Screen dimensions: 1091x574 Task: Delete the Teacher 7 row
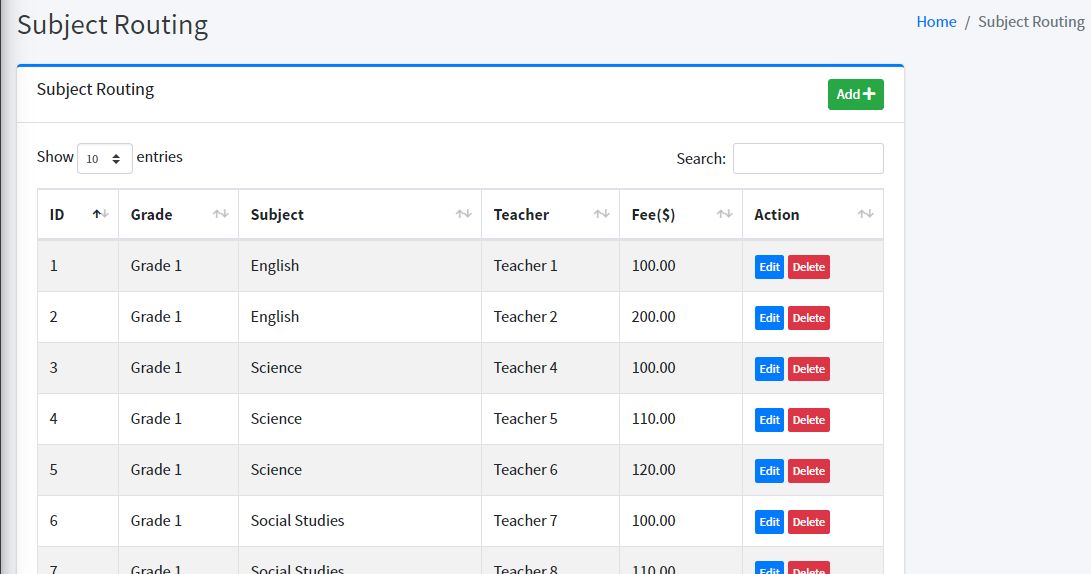809,522
